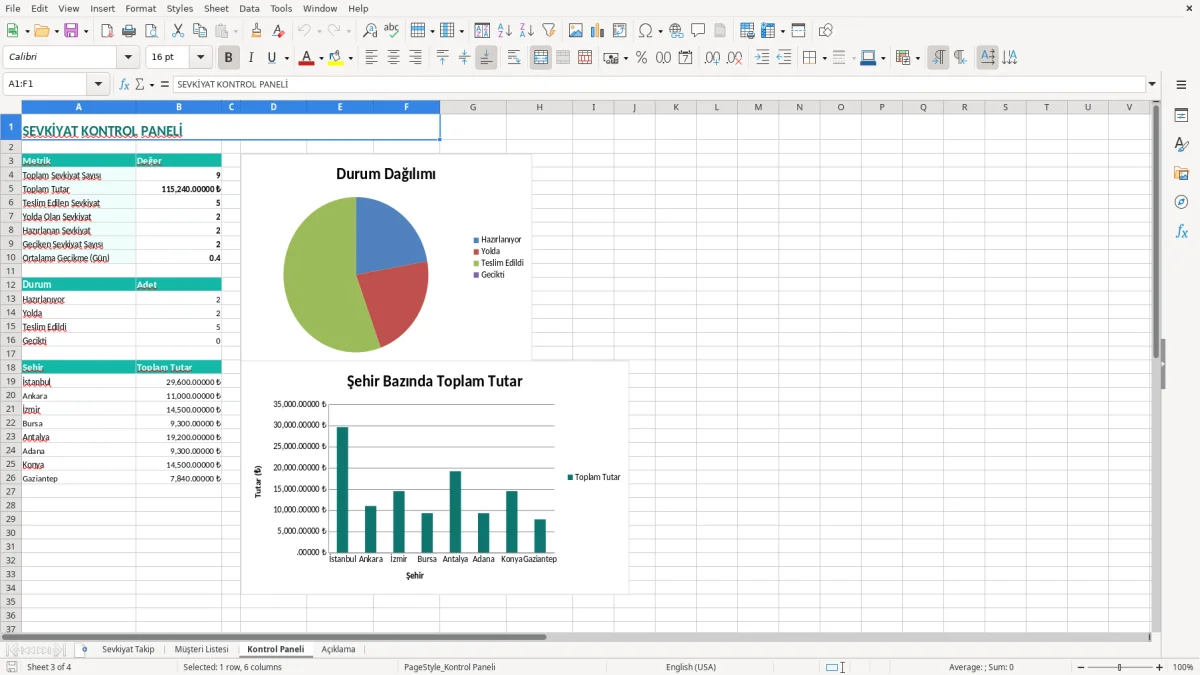Click the Insert Comment icon

coord(698,31)
